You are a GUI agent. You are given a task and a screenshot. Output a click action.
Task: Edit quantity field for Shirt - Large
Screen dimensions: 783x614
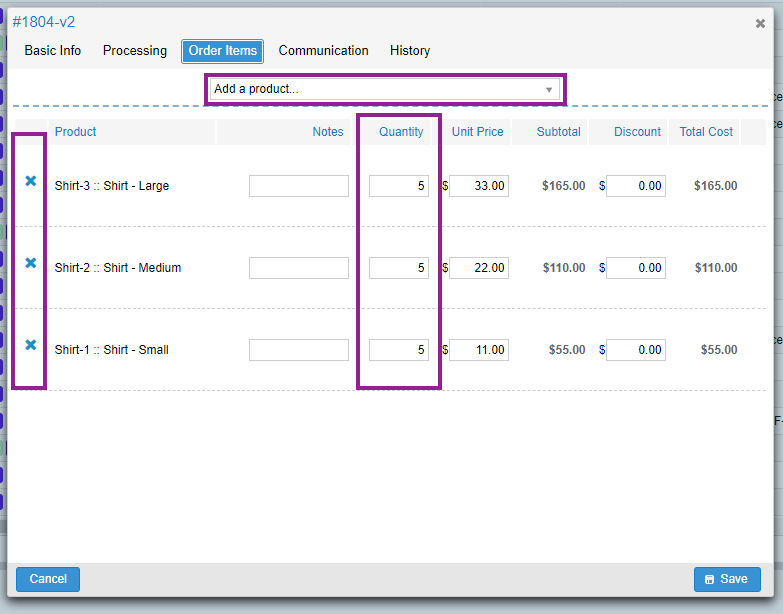click(398, 186)
